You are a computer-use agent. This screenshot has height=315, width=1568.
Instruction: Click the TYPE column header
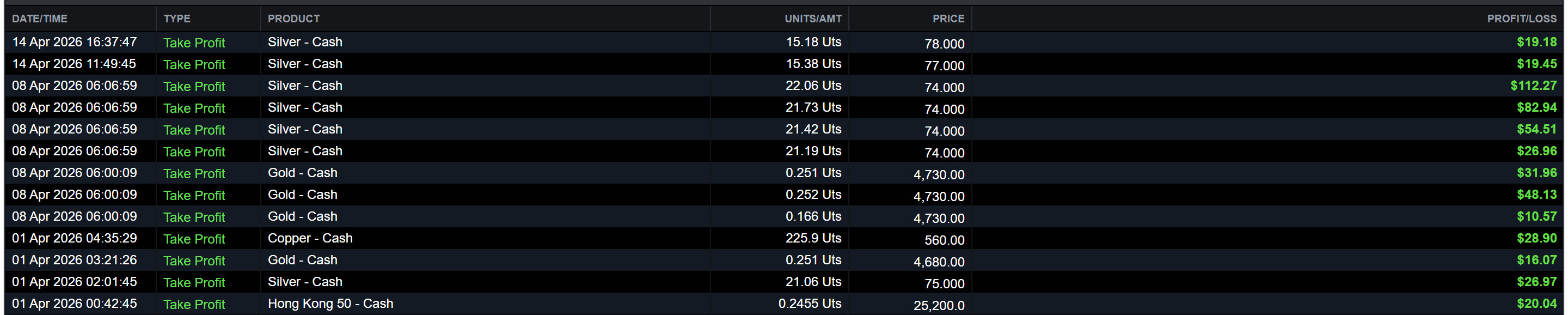(x=176, y=19)
